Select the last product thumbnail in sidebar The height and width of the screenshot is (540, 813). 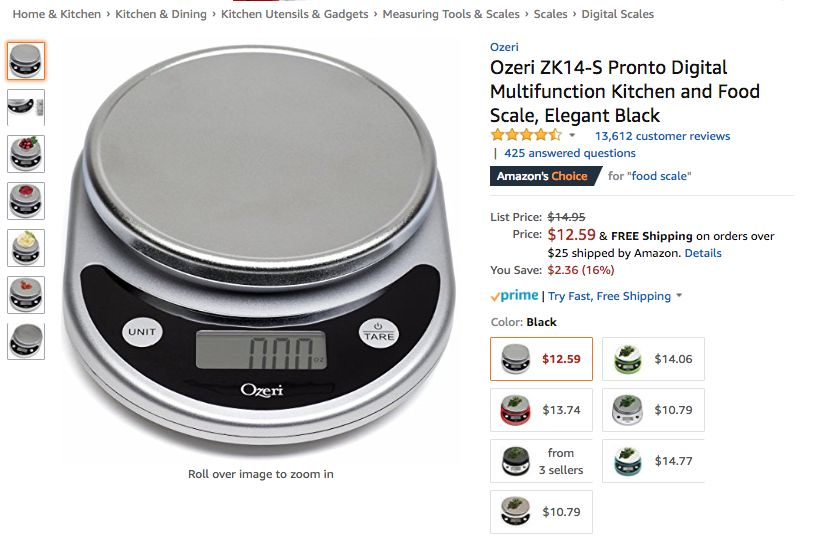[26, 341]
